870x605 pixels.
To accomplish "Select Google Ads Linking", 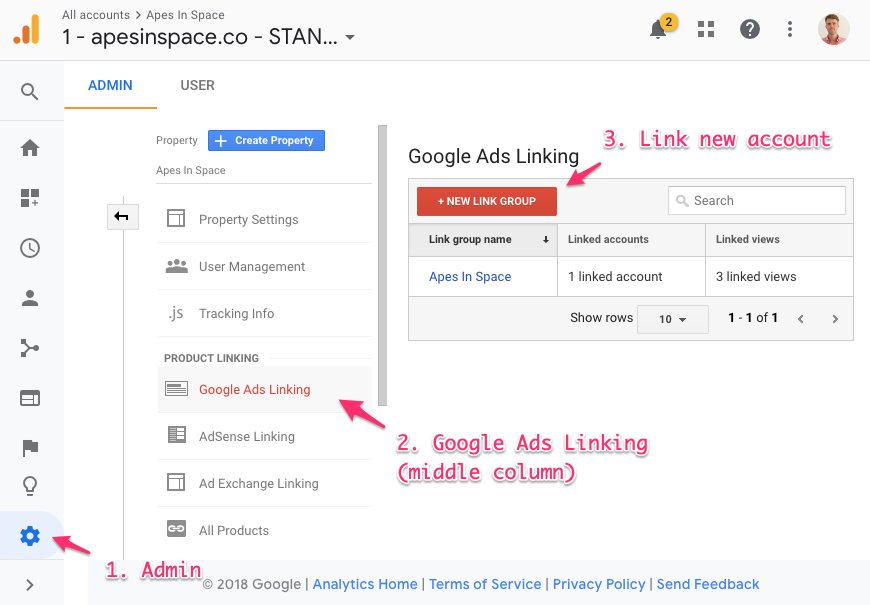I will 265,389.
